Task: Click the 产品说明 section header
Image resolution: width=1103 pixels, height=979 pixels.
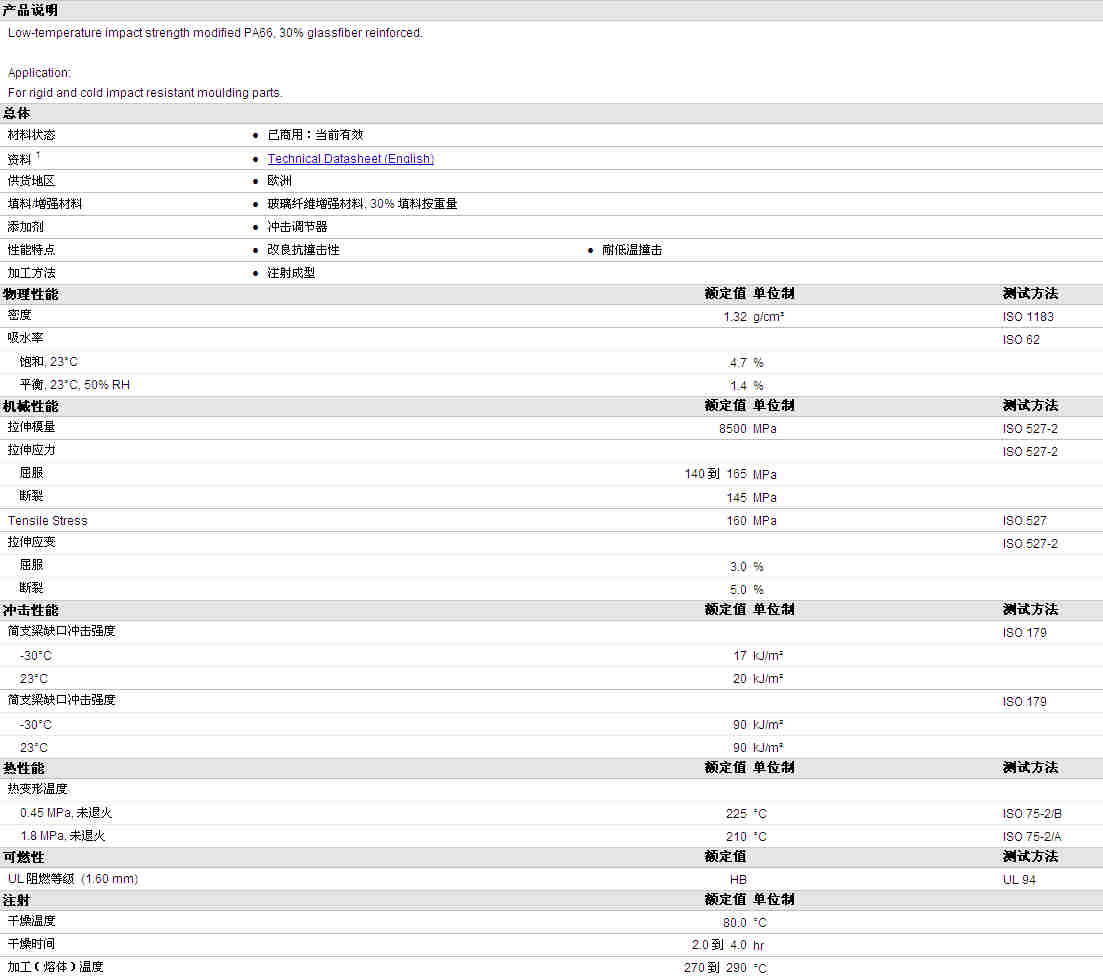Action: (30, 10)
